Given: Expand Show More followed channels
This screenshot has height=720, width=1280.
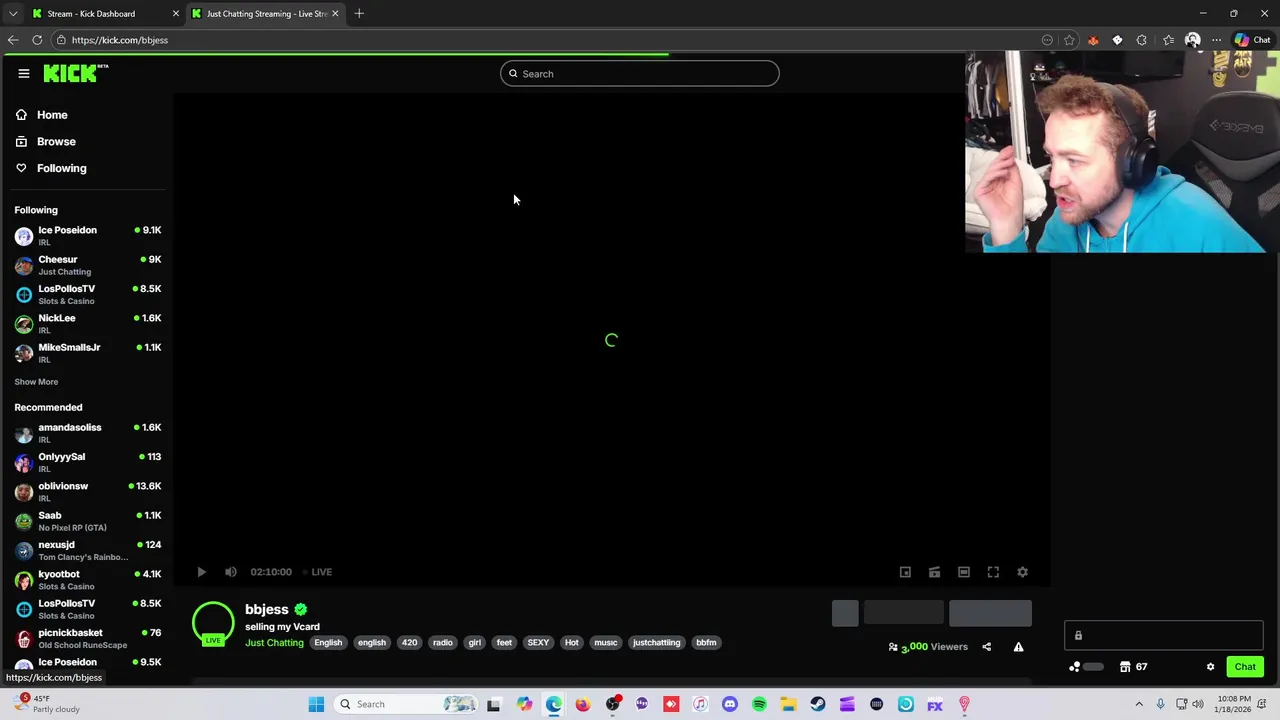Looking at the screenshot, I should [36, 382].
